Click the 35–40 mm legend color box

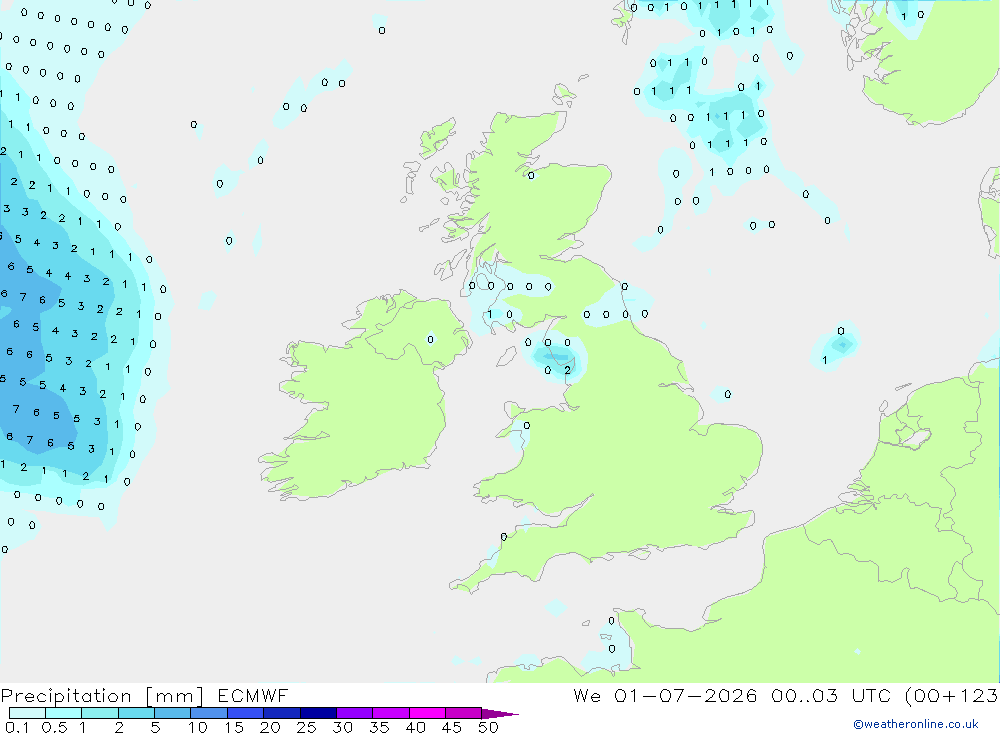(x=391, y=713)
